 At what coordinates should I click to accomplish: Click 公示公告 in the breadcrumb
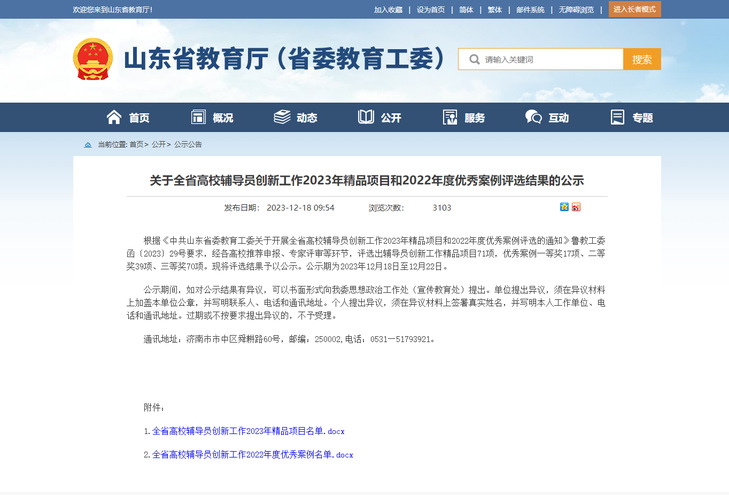pos(188,145)
